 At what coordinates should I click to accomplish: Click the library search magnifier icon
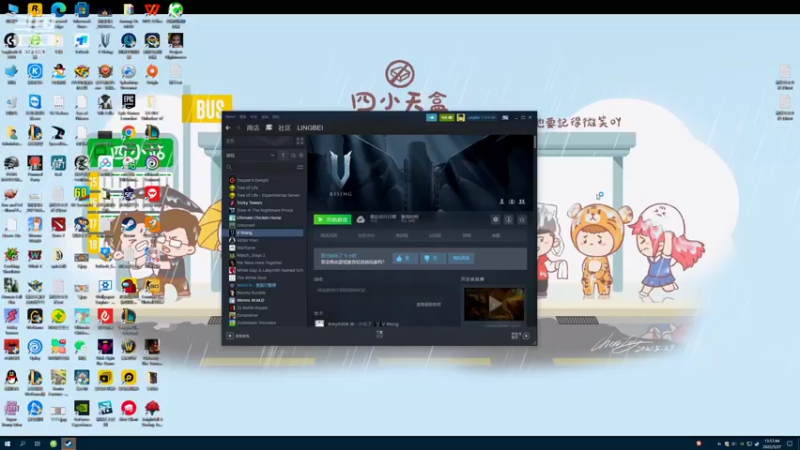click(x=229, y=167)
